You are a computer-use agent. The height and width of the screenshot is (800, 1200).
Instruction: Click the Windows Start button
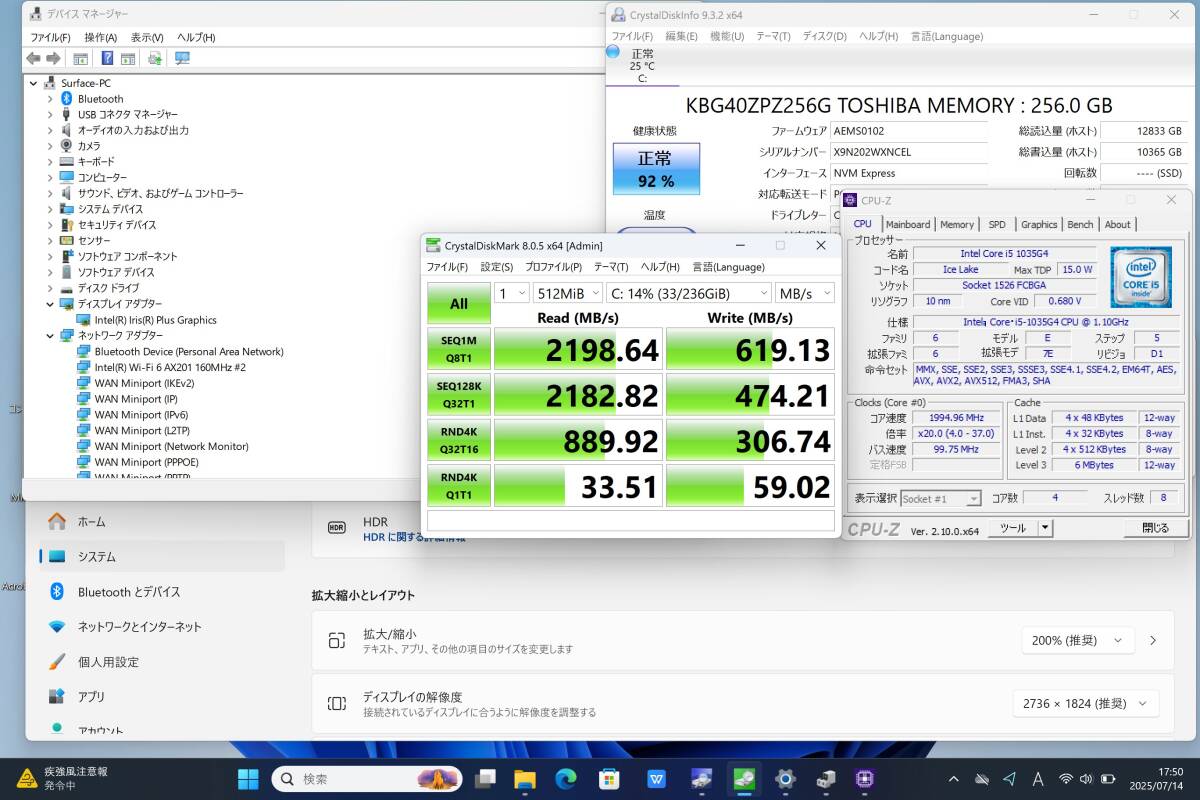(247, 779)
